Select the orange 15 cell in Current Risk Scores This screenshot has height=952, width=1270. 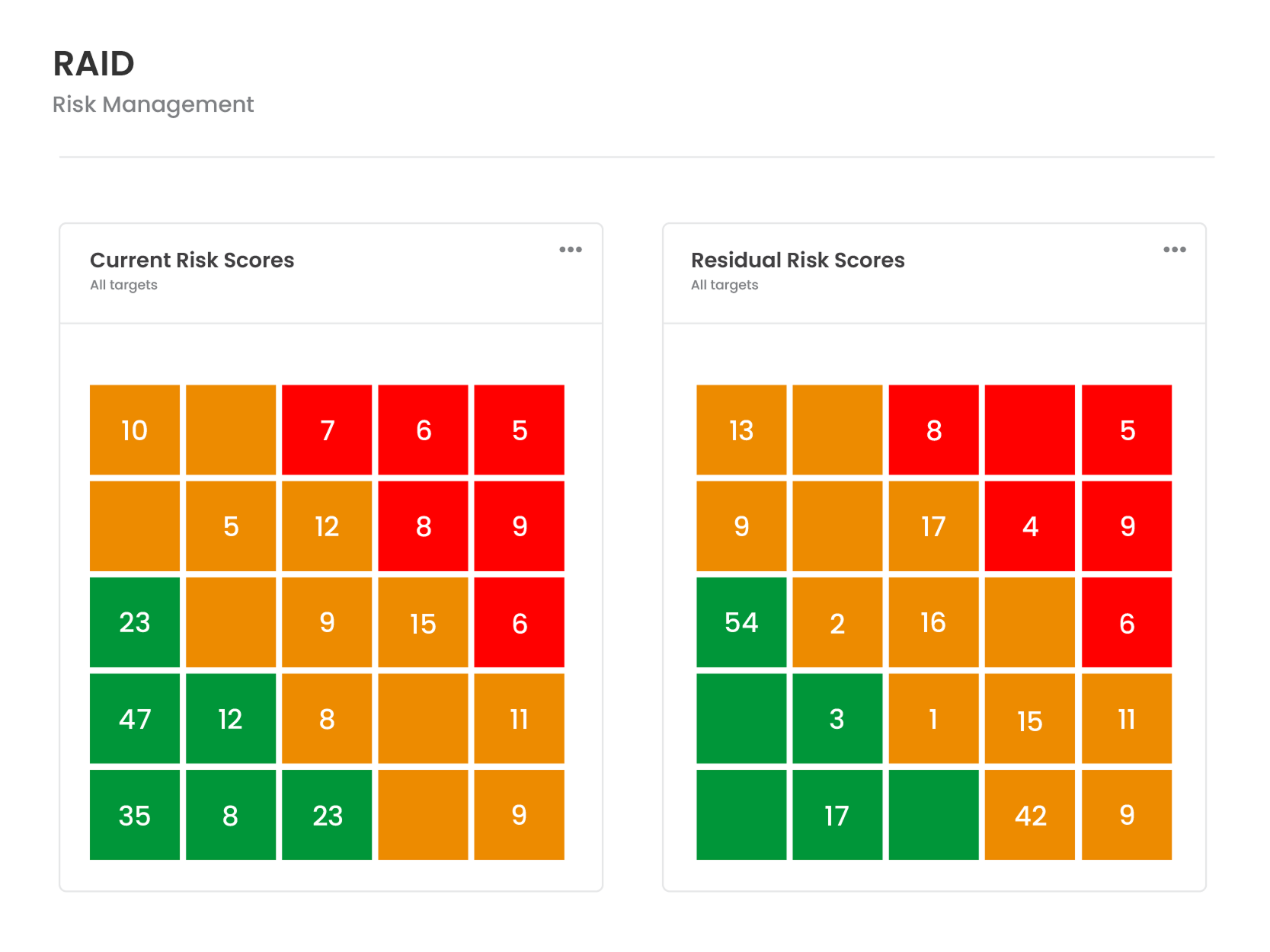coord(423,623)
